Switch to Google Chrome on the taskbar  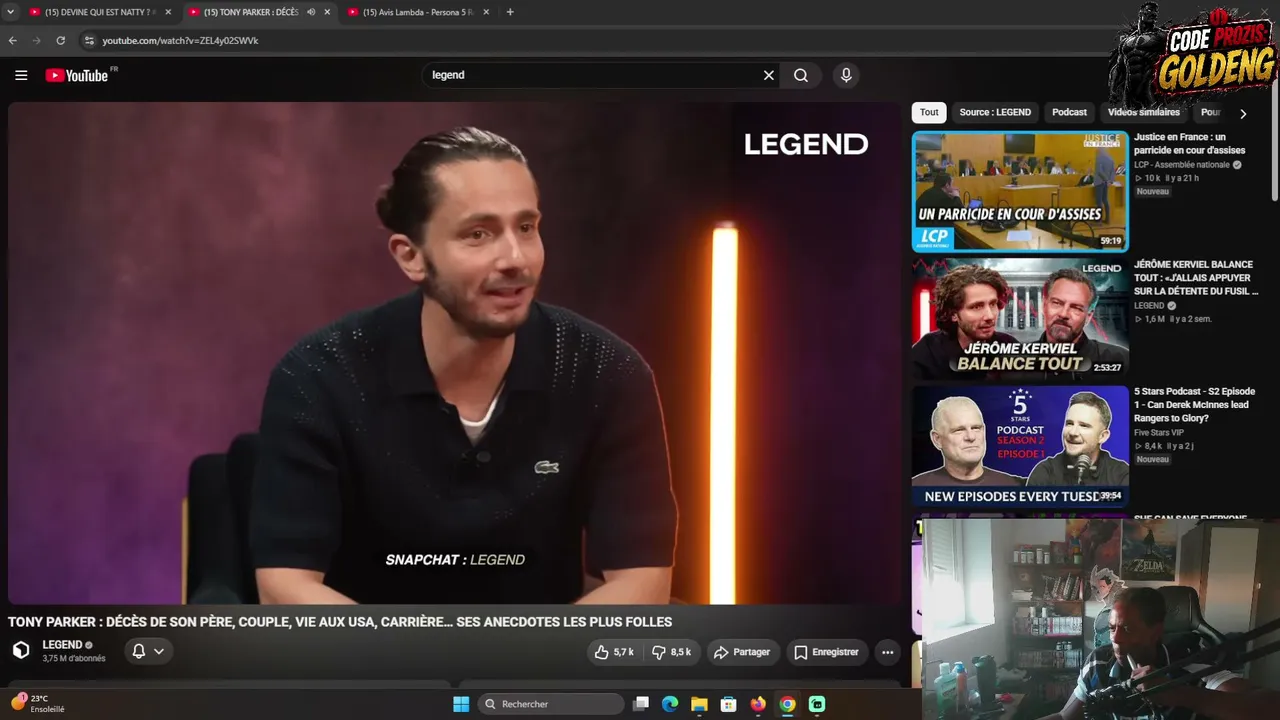[787, 704]
